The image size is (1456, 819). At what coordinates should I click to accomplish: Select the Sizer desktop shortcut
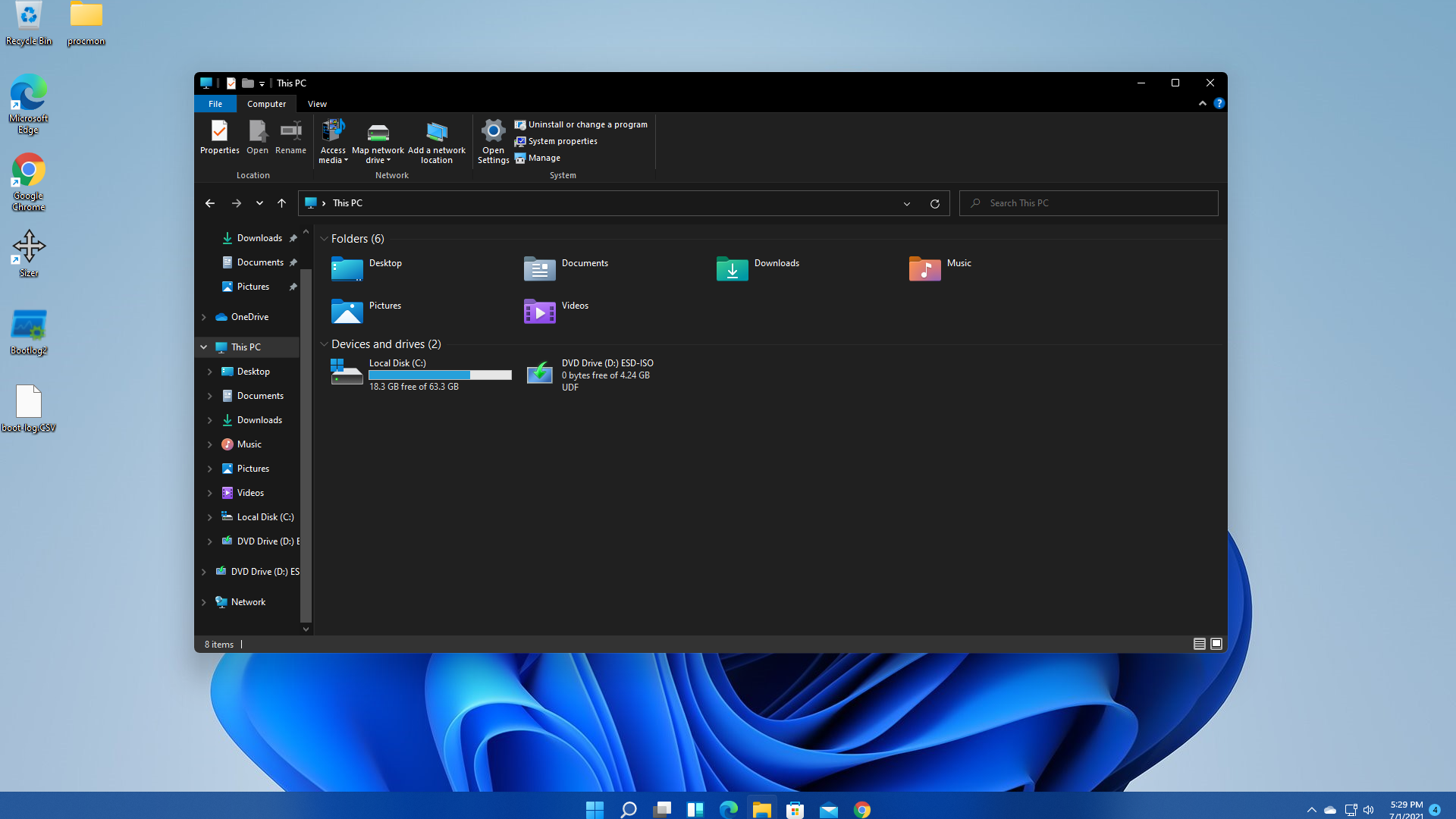point(29,254)
